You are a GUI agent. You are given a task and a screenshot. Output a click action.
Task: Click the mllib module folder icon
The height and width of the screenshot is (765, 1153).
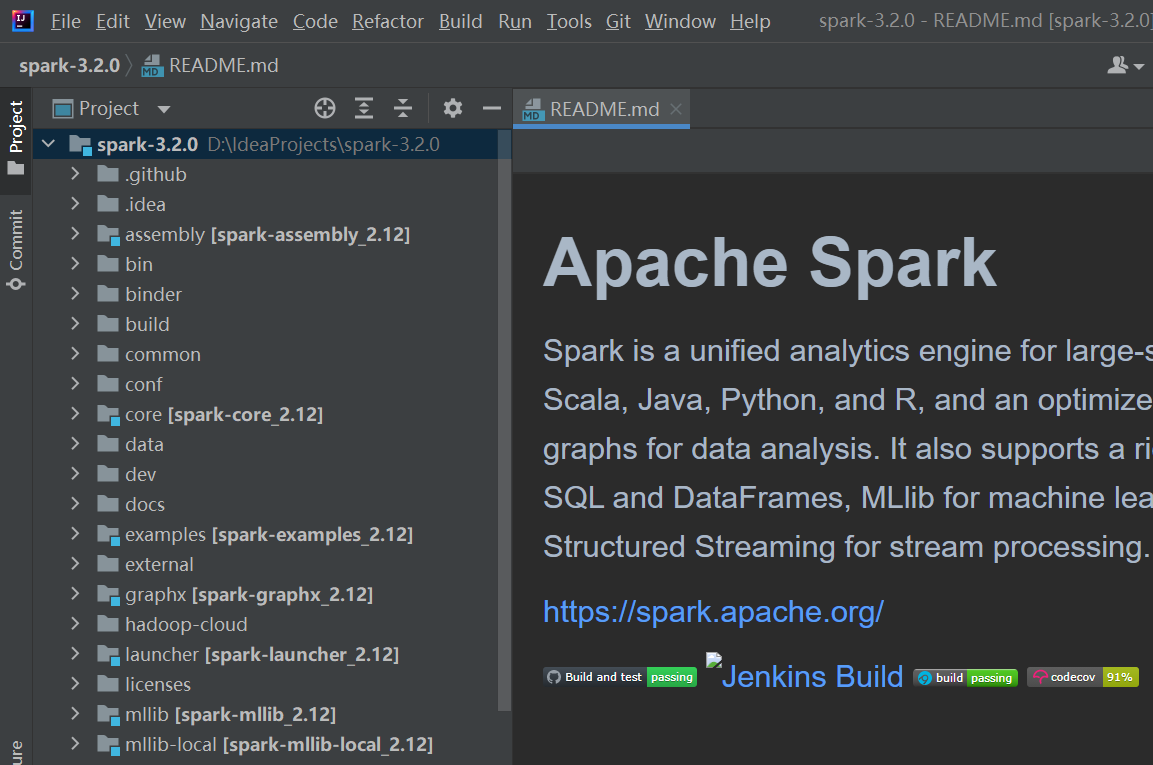(x=108, y=716)
